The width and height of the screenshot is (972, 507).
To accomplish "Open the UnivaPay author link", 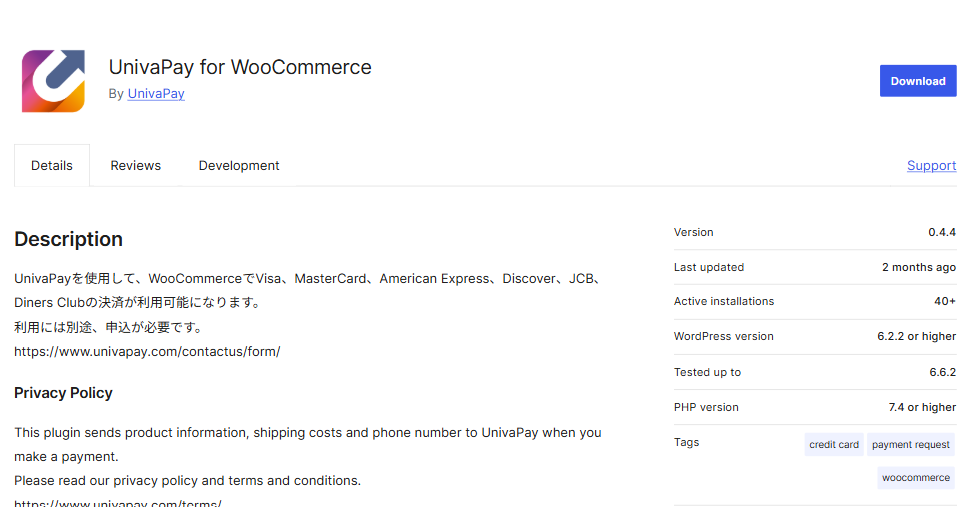I will click(156, 94).
